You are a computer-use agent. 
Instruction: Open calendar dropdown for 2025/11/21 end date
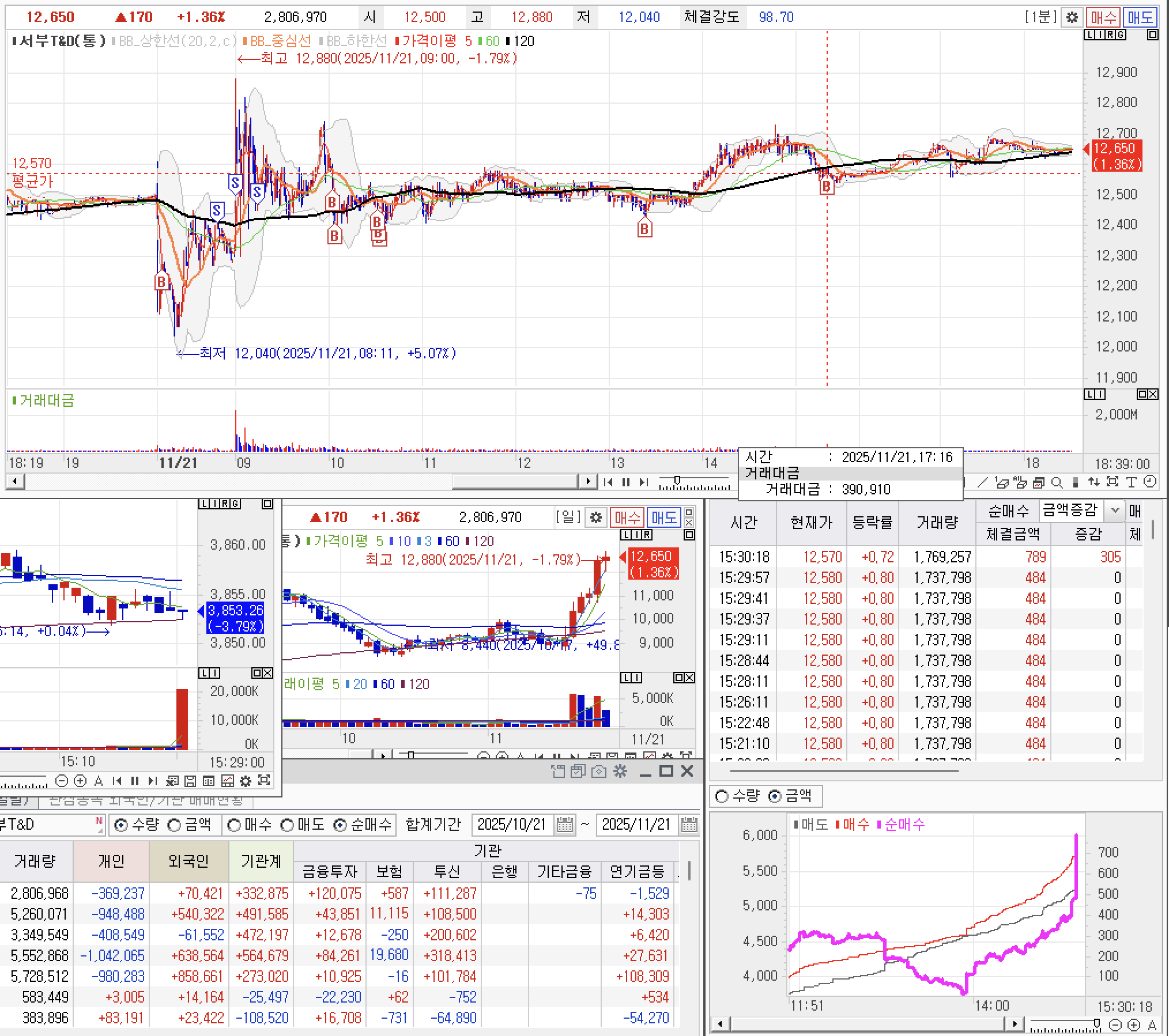pos(689,825)
